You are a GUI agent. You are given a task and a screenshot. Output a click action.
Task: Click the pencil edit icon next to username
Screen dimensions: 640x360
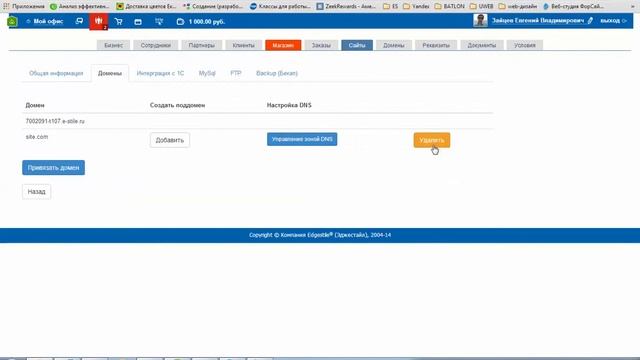590,20
